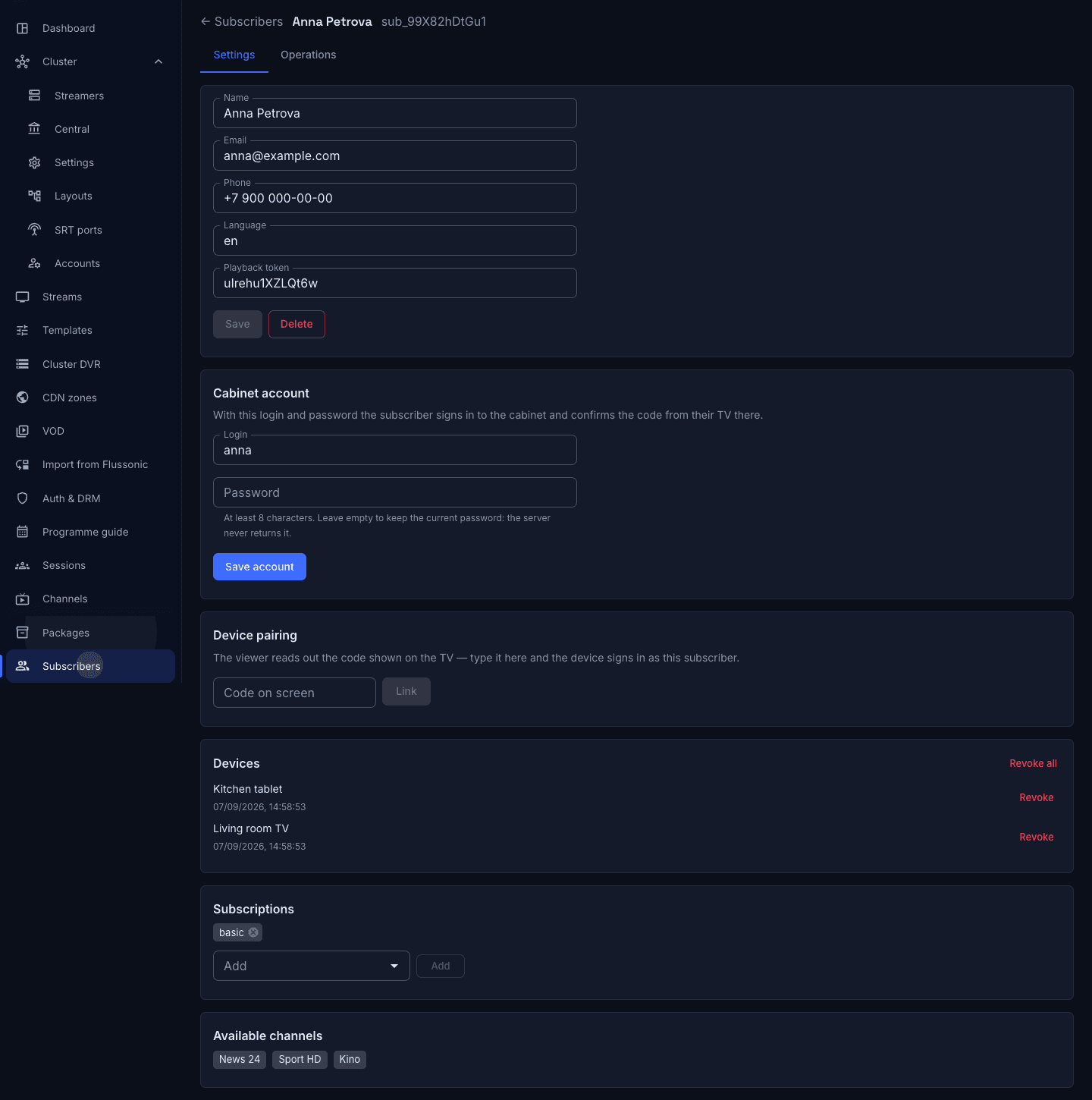Screen dimensions: 1092x1100
Task: Open Subscribers in the sidebar
Action: click(91, 666)
